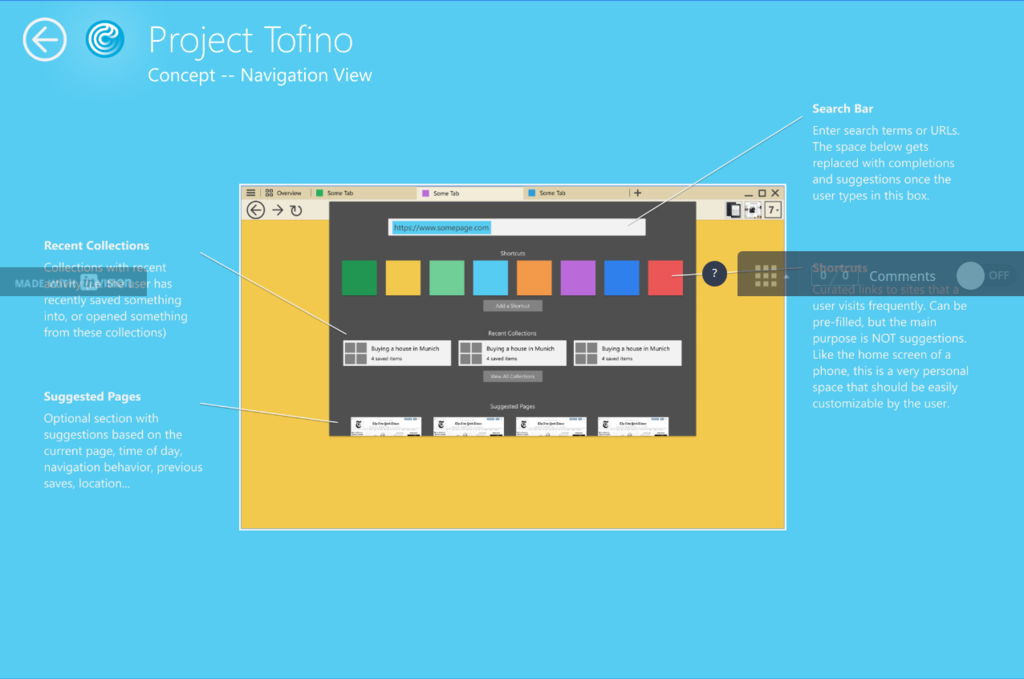Open the first suggested page thumbnail

coord(386,426)
